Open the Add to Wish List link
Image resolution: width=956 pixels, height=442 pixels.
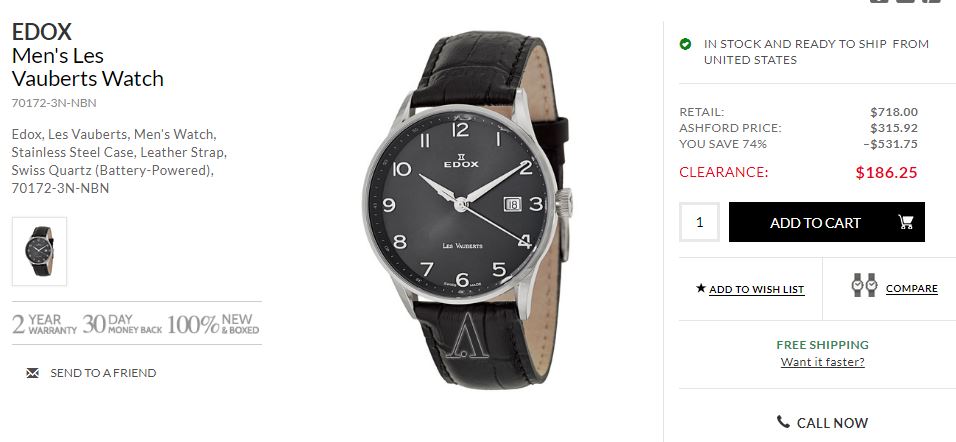point(756,289)
